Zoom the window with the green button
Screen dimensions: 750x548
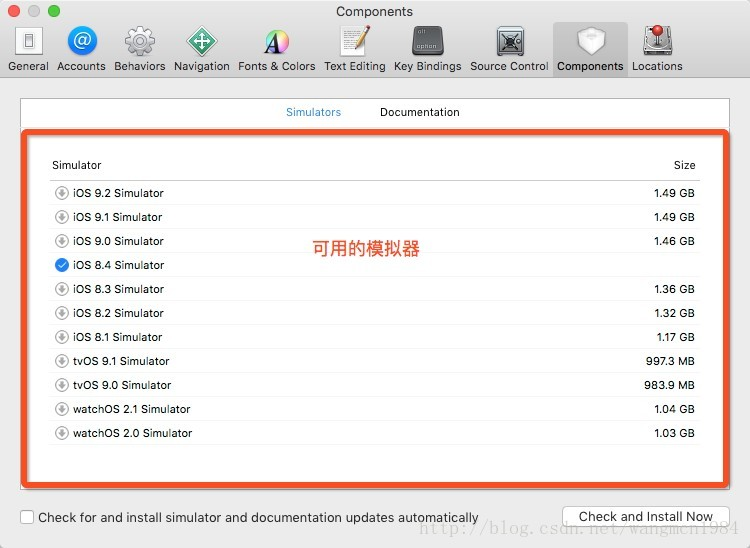pos(54,11)
